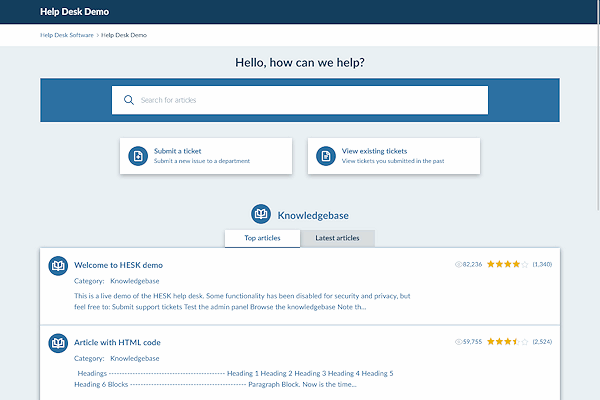This screenshot has height=400, width=600.
Task: Click the "Hello, how can we help?" heading
Action: click(300, 62)
